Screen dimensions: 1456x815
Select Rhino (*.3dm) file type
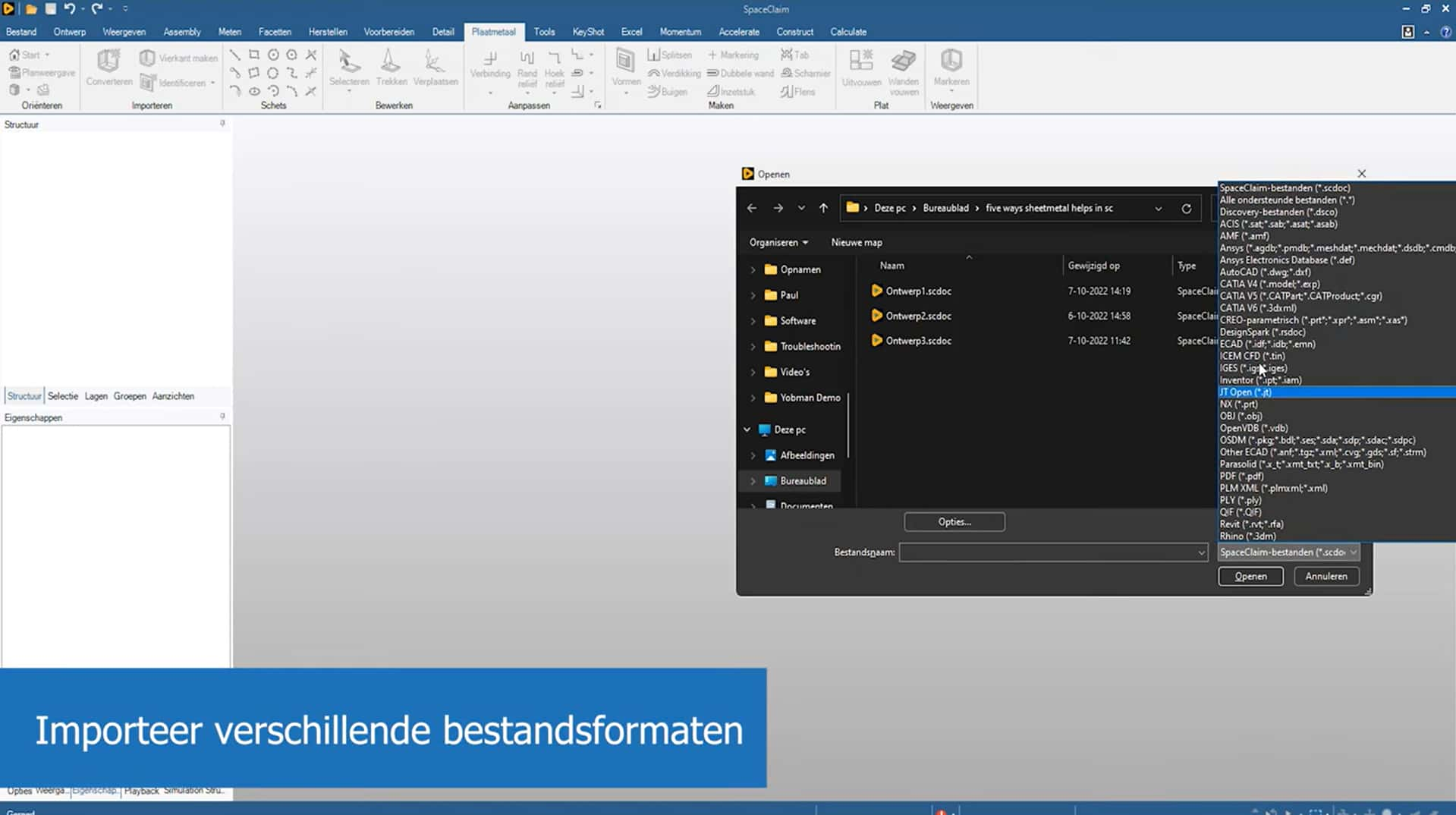(x=1336, y=536)
